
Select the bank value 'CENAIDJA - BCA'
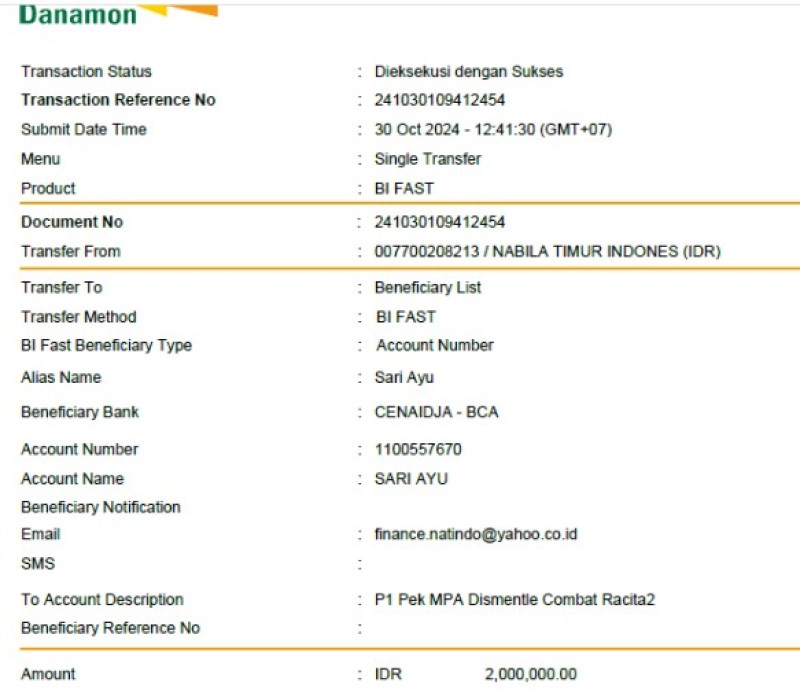point(436,412)
